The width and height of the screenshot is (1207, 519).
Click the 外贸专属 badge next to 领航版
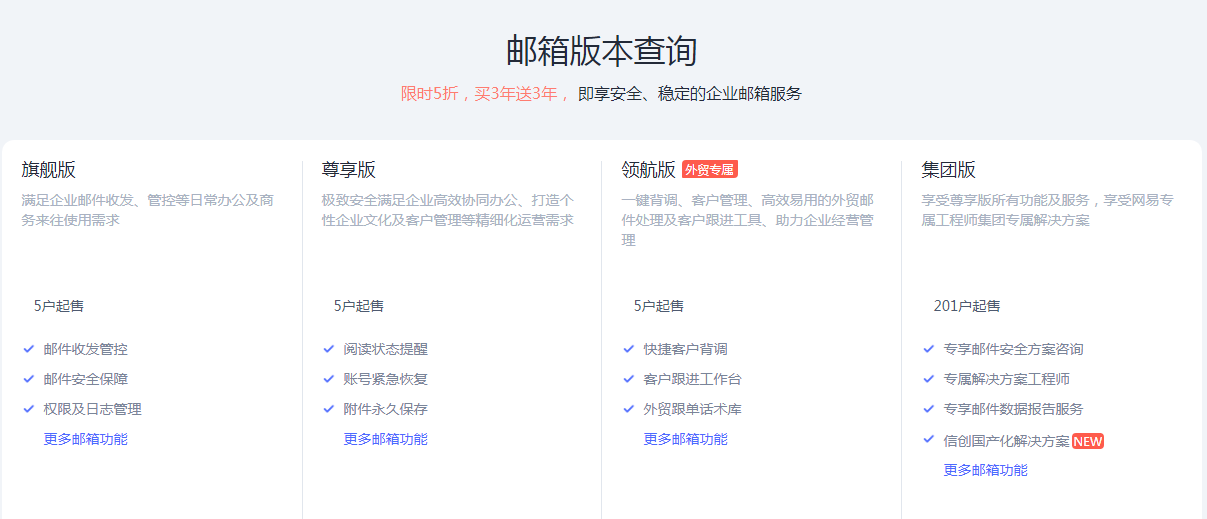(709, 170)
